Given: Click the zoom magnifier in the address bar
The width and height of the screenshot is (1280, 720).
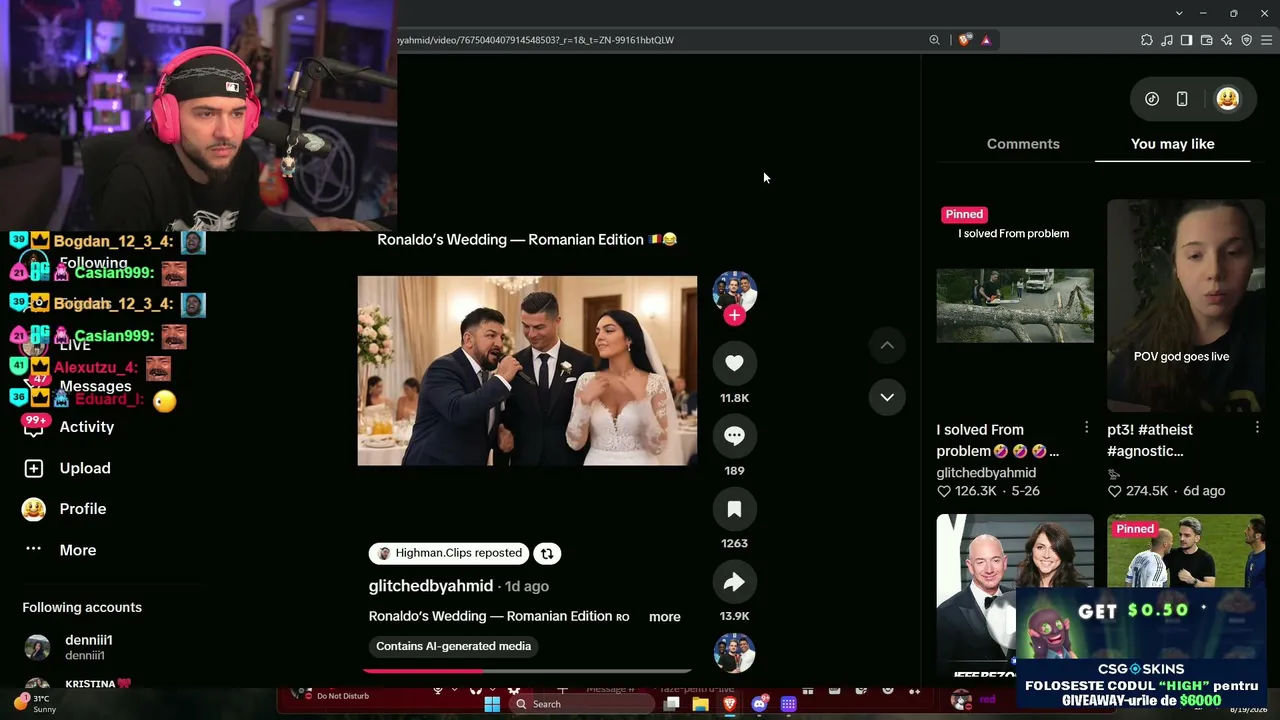Looking at the screenshot, I should tap(934, 40).
